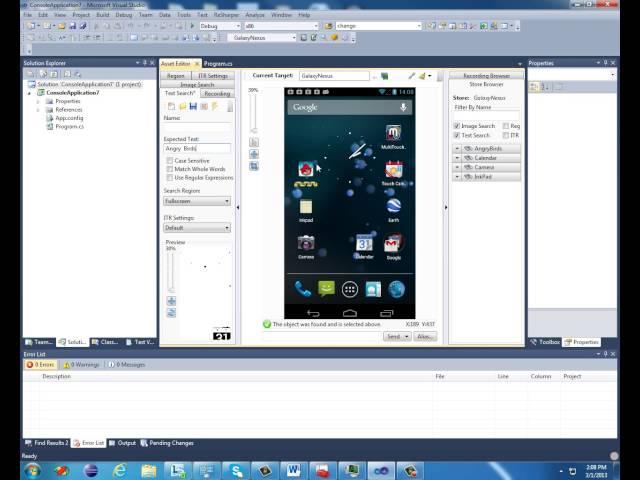Click the Angry Birds icon on the phone screen

click(x=306, y=169)
